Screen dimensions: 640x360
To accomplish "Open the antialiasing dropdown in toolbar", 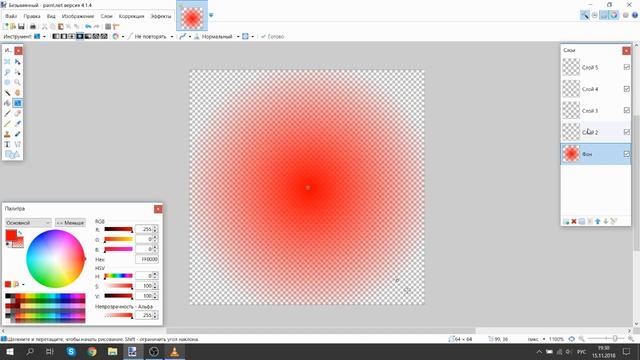I will [x=184, y=36].
